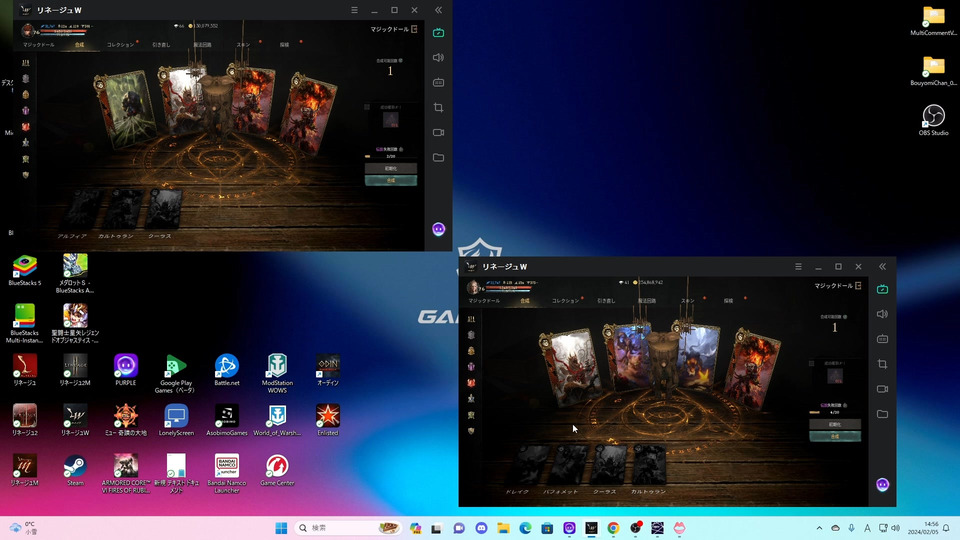Open Google Chrome from the taskbar
960x540 pixels.
pyautogui.click(x=613, y=528)
